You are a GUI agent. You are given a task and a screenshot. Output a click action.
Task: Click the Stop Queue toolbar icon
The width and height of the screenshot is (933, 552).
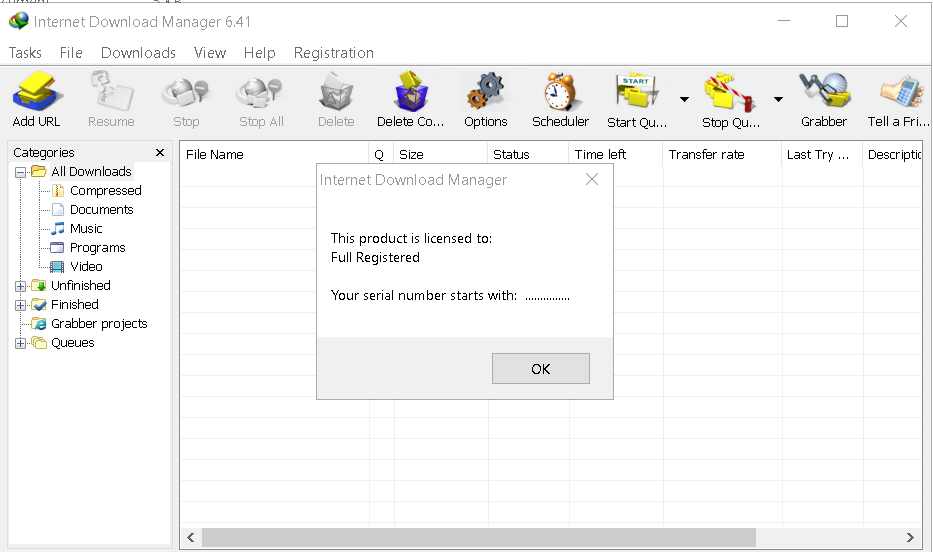(x=730, y=92)
